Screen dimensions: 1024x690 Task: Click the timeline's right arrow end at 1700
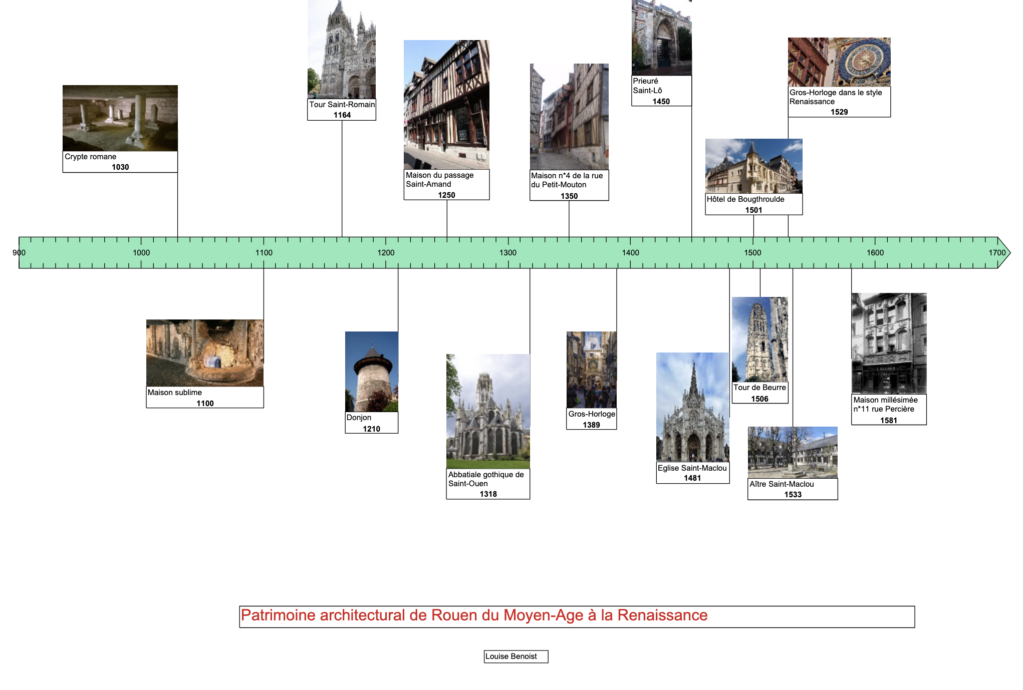tap(1003, 253)
